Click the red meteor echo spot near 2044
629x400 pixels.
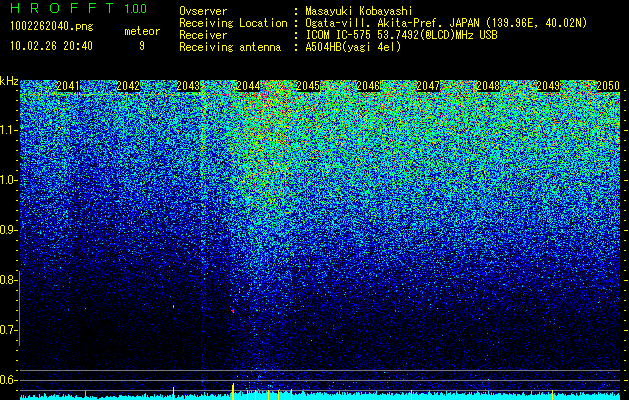click(233, 311)
